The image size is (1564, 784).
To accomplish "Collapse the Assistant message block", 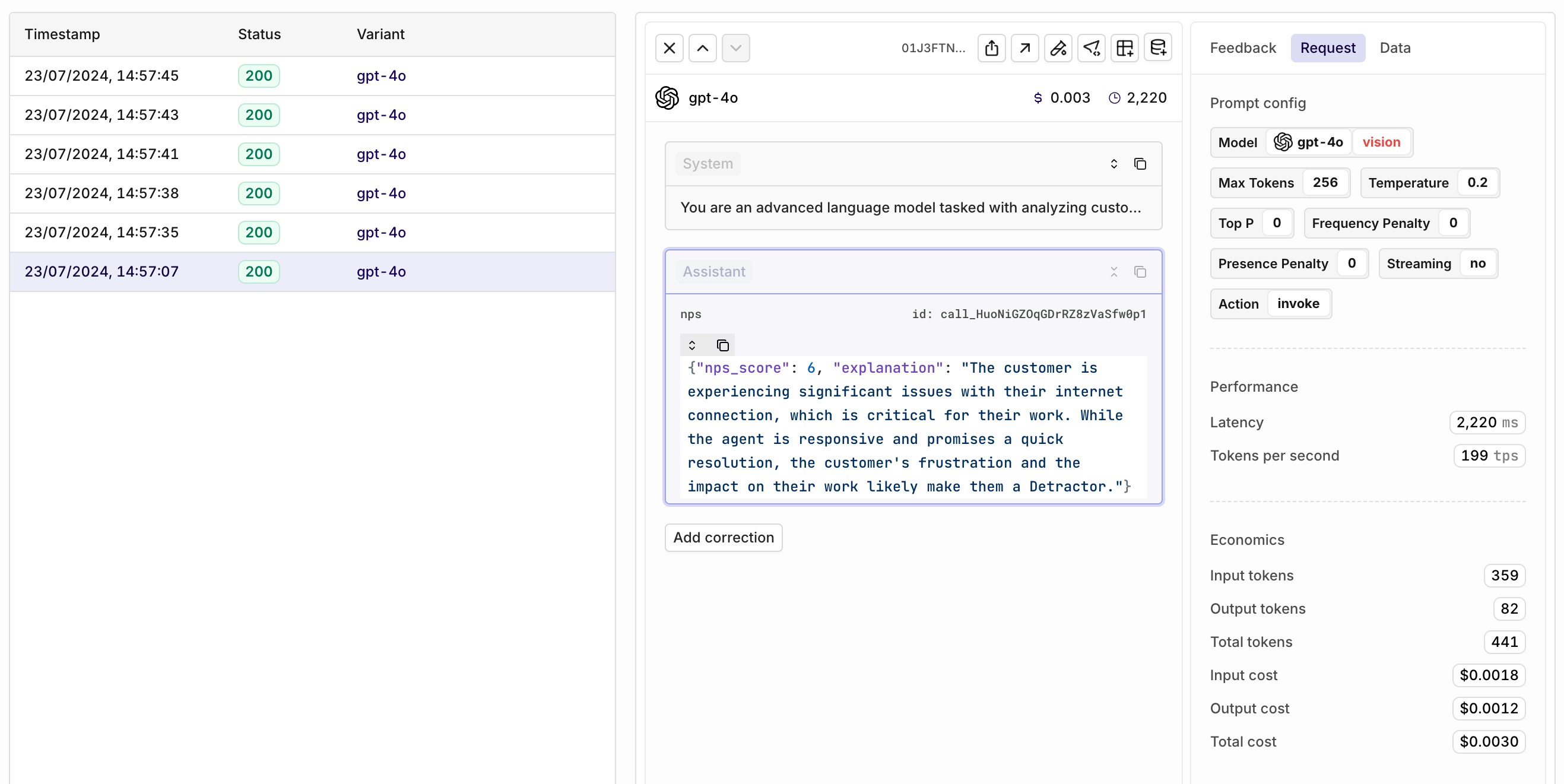I will tap(1113, 272).
